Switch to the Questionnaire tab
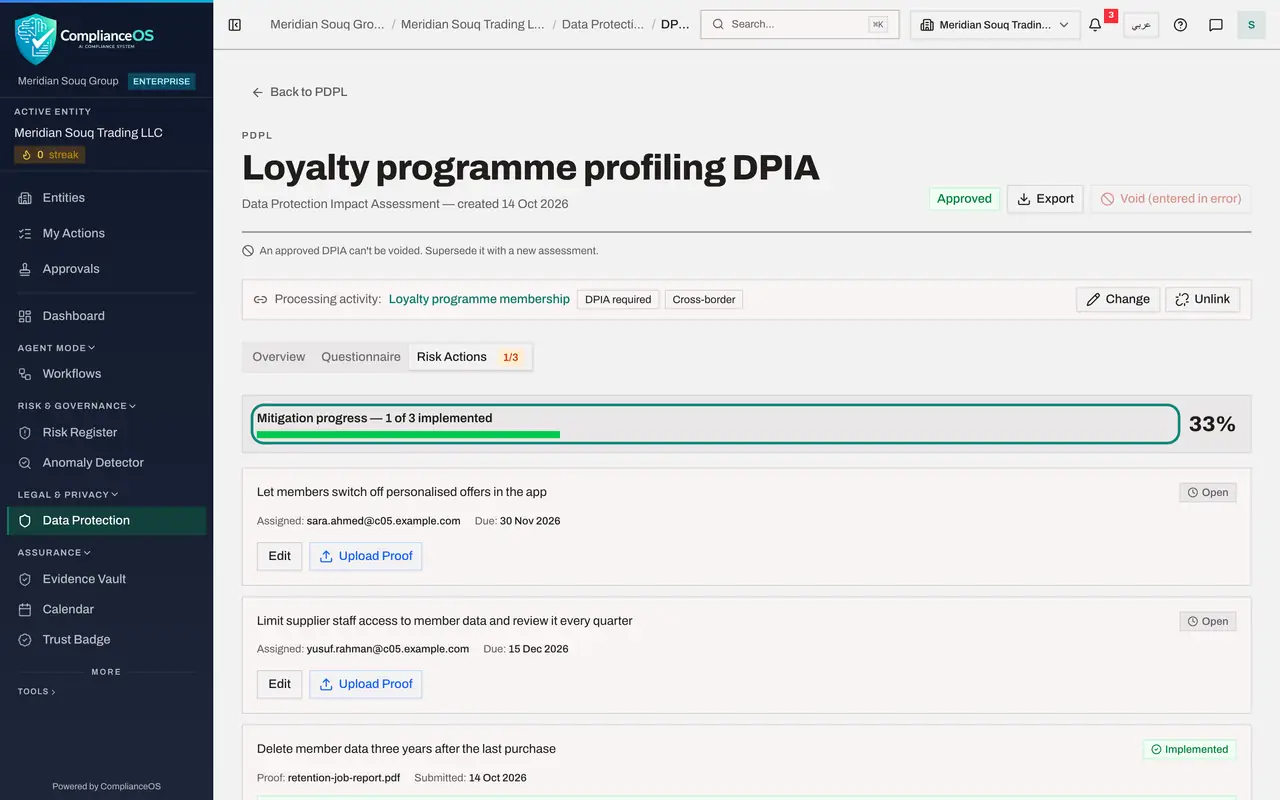Screen dimensions: 1280x800 (361, 357)
